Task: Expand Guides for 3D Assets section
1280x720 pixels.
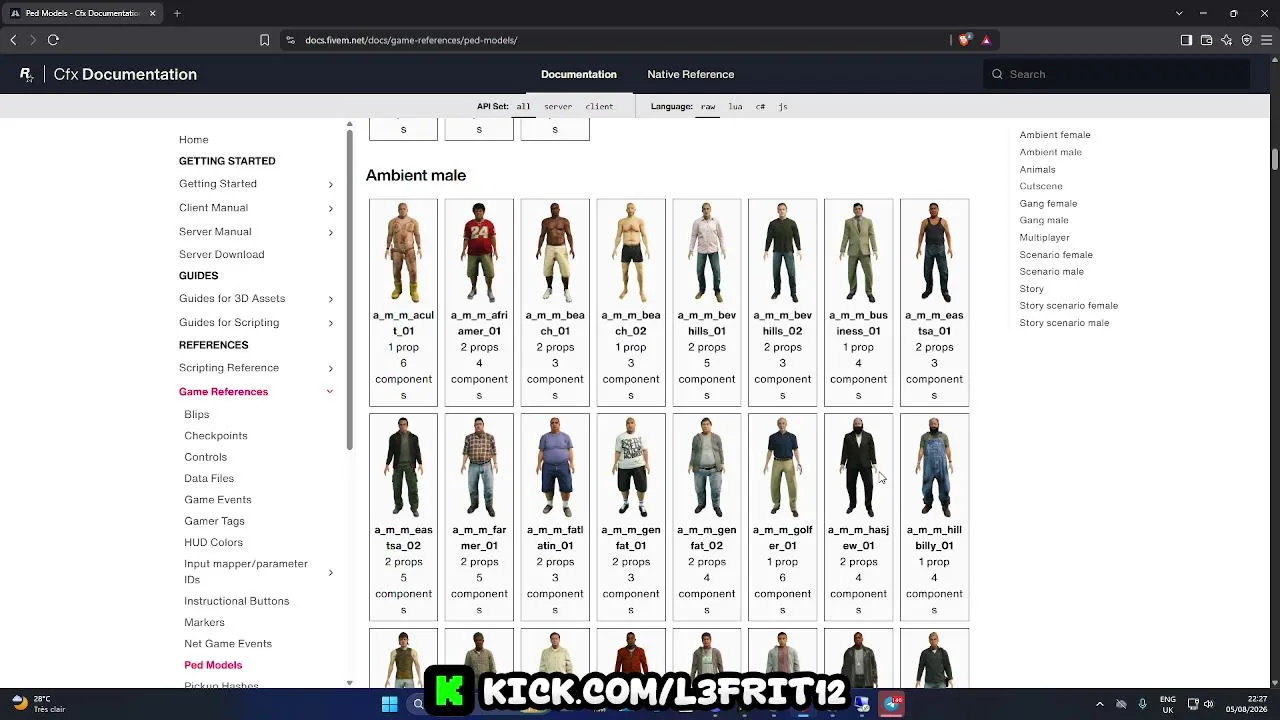Action: [331, 299]
